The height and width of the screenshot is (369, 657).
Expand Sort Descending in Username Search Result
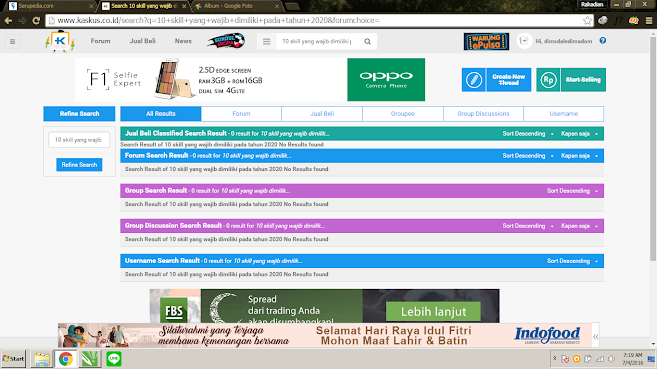point(572,261)
